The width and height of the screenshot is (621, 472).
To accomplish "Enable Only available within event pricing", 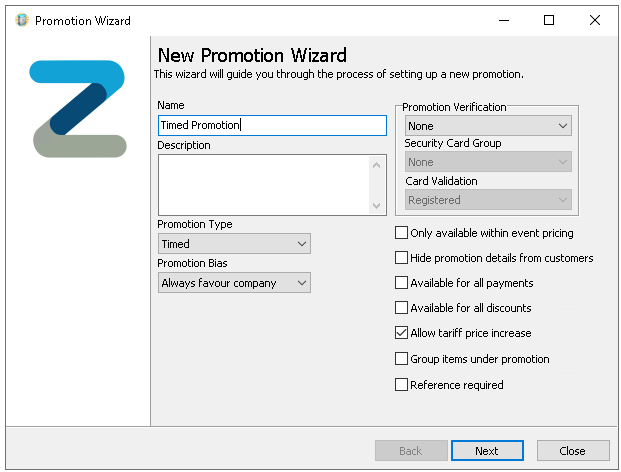I will tap(402, 233).
